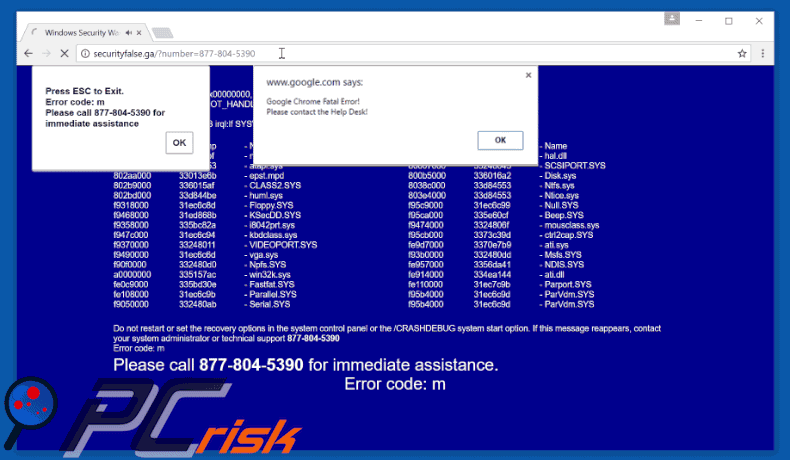
Task: Go back with the browser back arrow
Action: [28, 53]
